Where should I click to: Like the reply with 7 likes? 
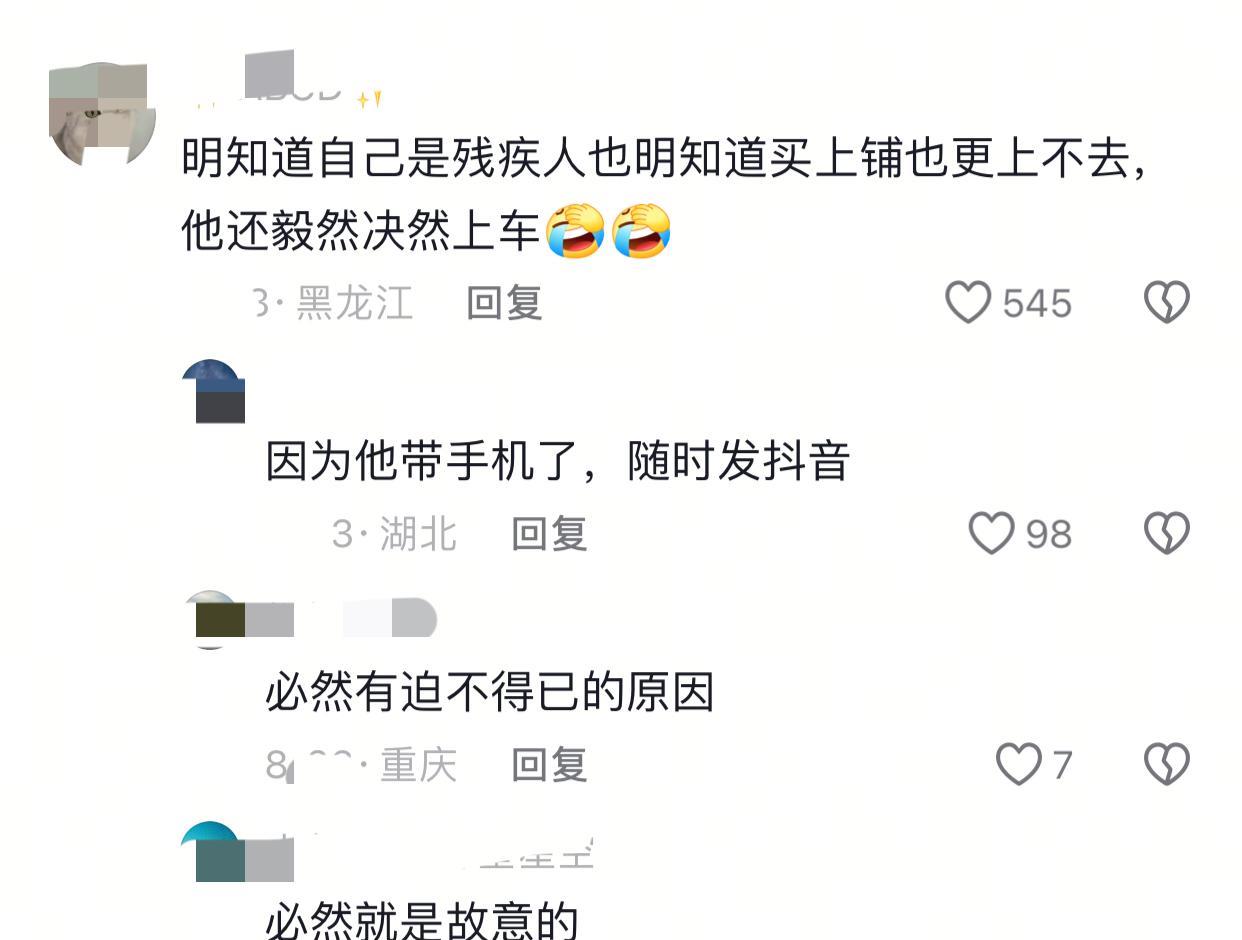(1019, 764)
